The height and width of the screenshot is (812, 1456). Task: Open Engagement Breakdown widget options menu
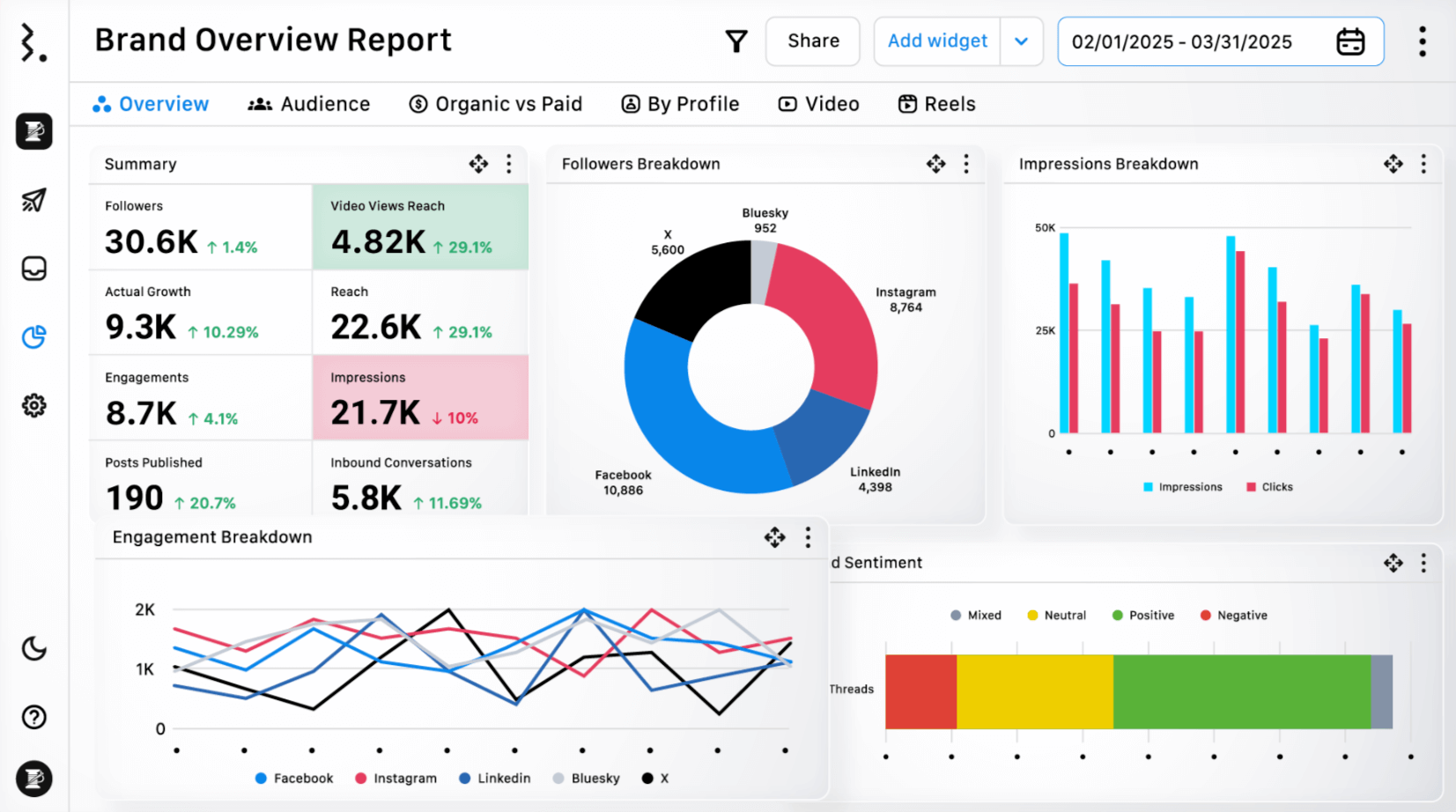click(x=808, y=537)
